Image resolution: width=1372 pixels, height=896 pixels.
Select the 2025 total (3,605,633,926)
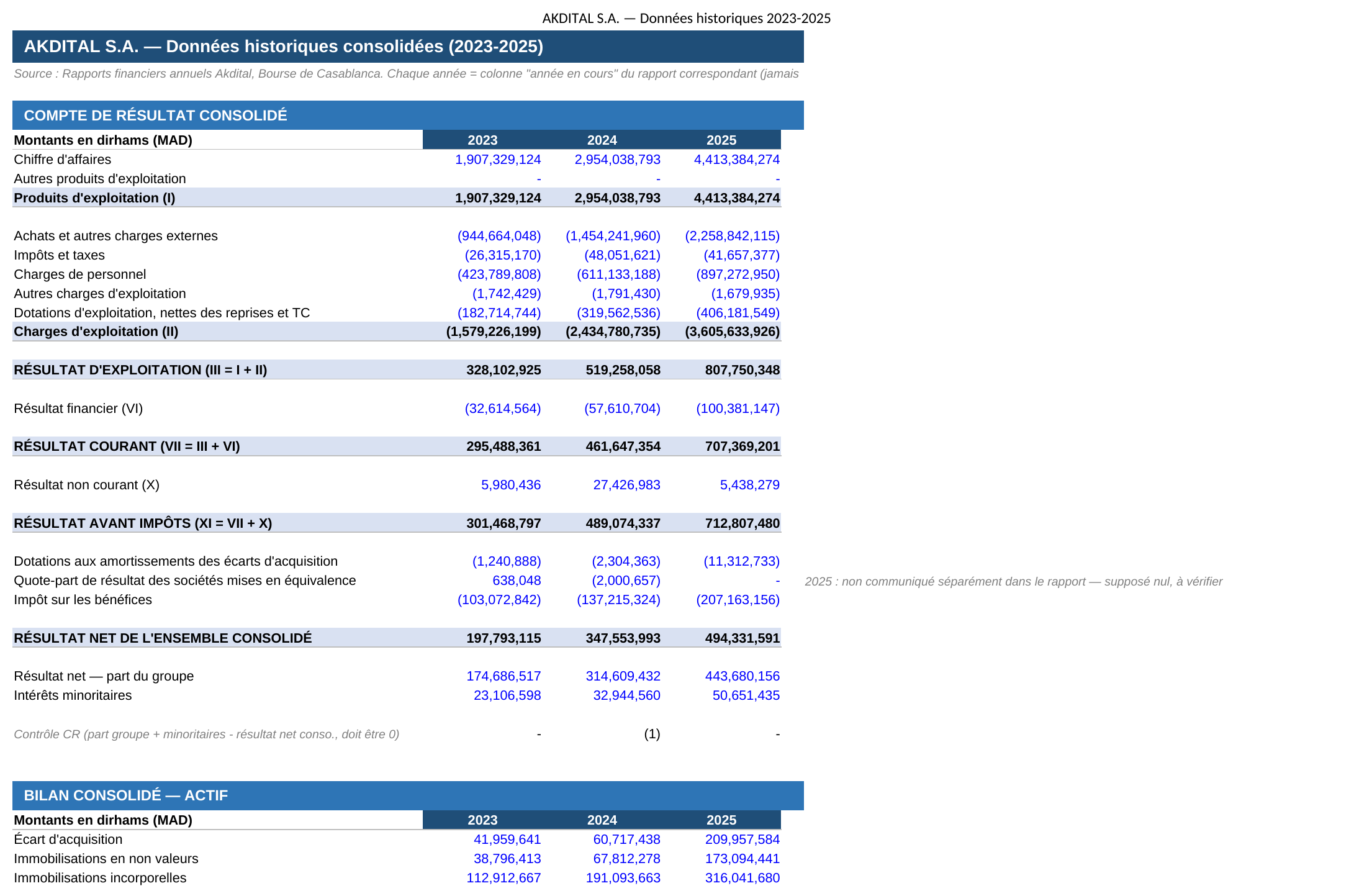(x=733, y=332)
